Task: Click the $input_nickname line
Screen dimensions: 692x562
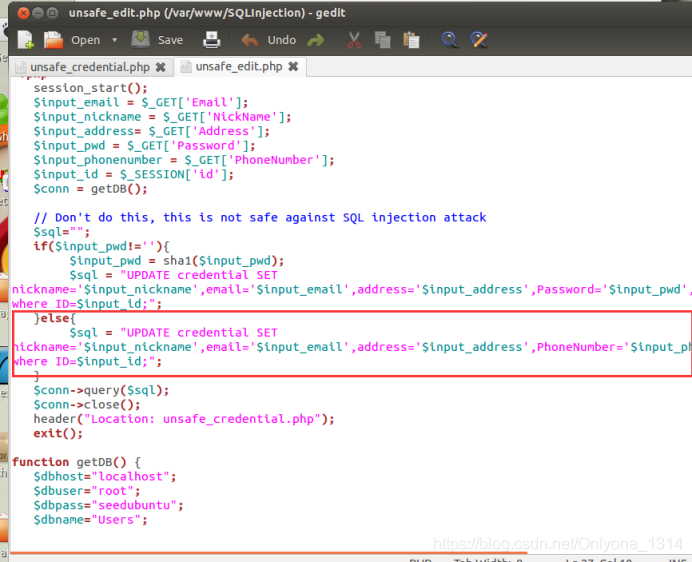Action: [x=162, y=117]
